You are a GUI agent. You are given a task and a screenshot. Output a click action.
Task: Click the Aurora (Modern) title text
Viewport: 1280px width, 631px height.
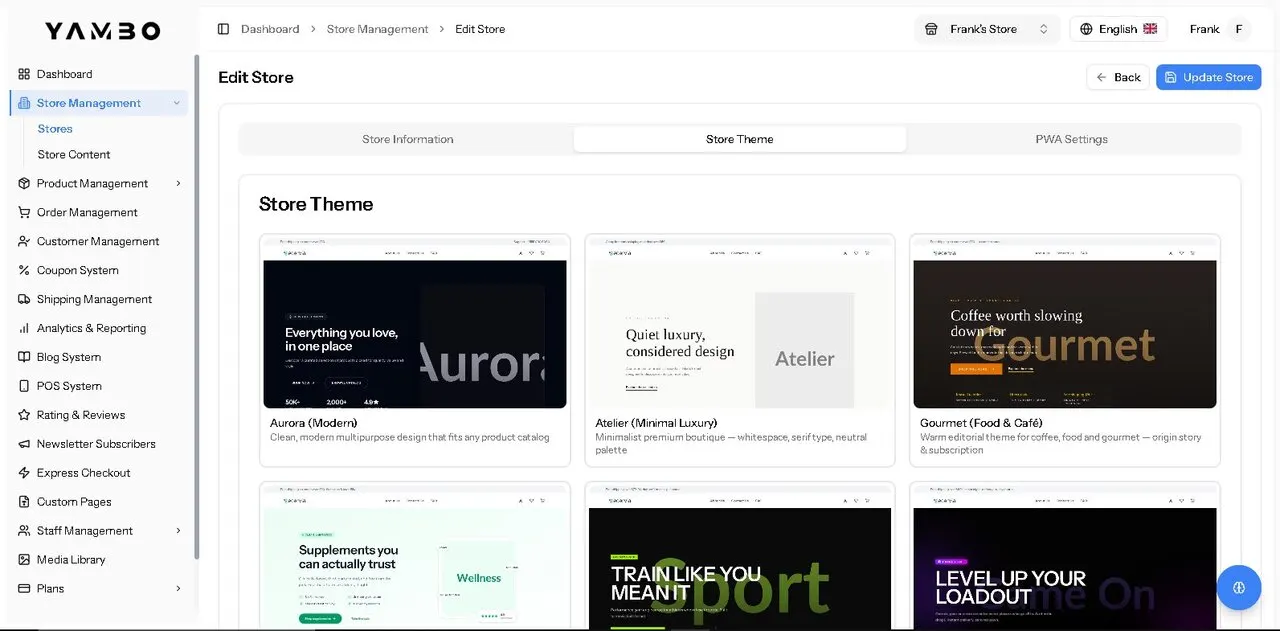(x=314, y=423)
